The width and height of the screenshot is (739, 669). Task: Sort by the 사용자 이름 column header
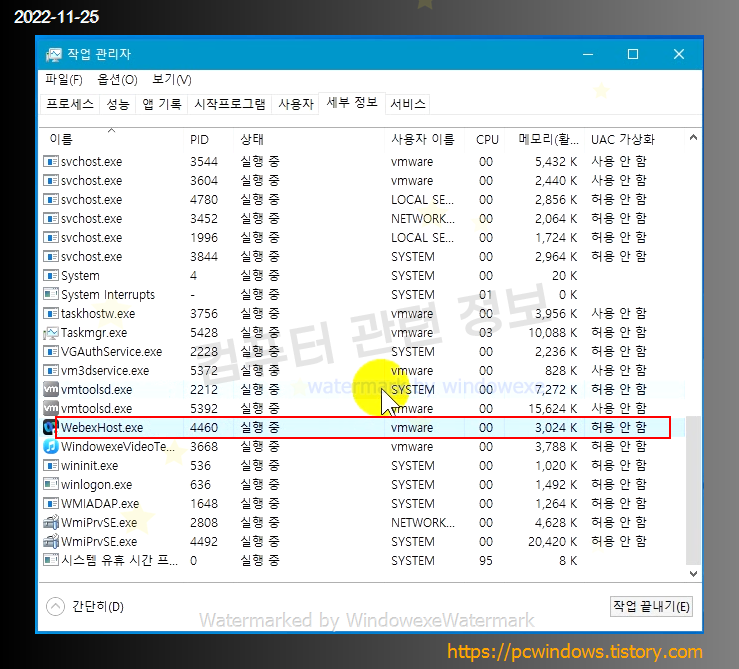[x=424, y=139]
